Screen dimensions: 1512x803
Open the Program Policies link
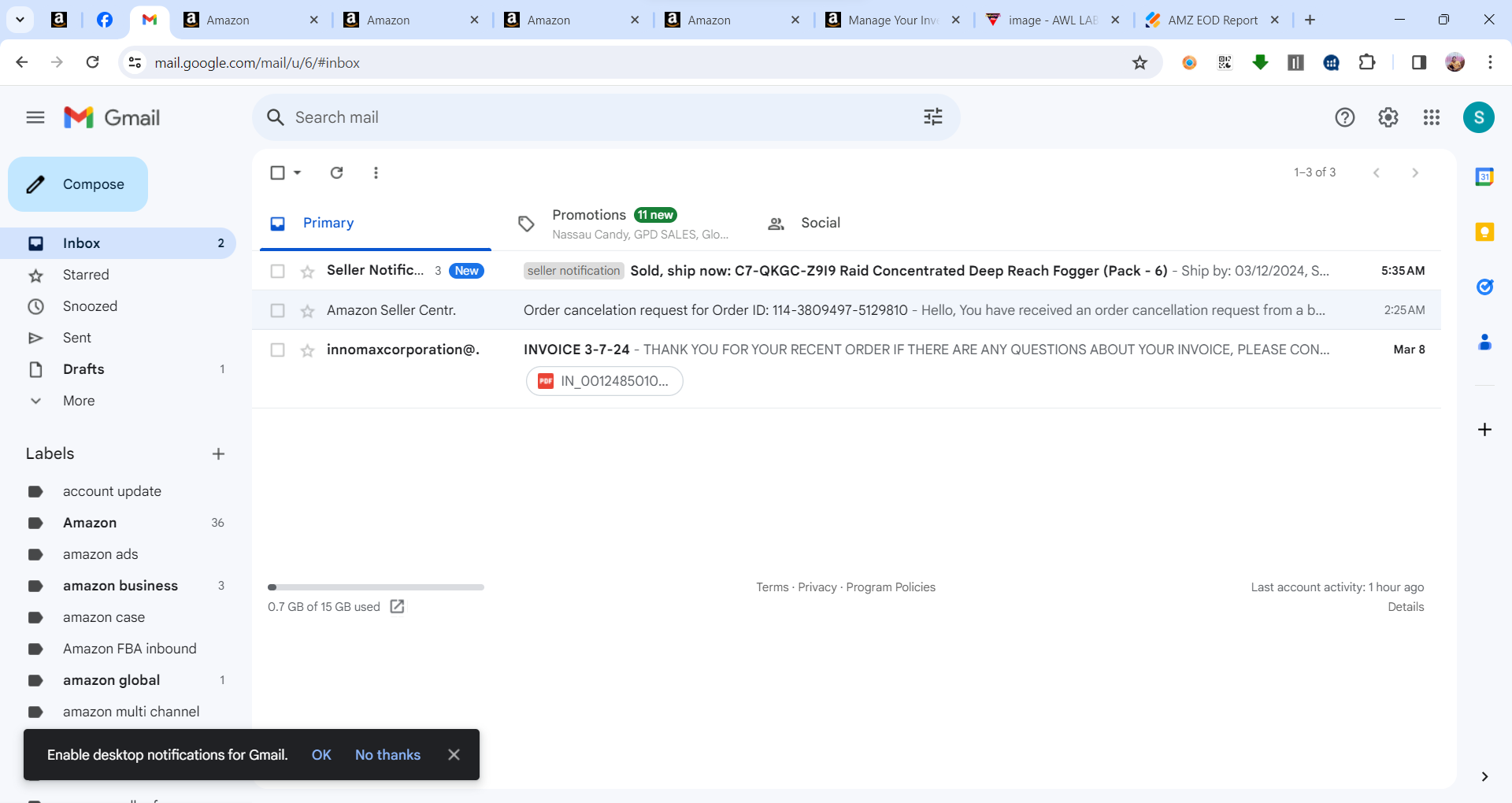pos(891,587)
